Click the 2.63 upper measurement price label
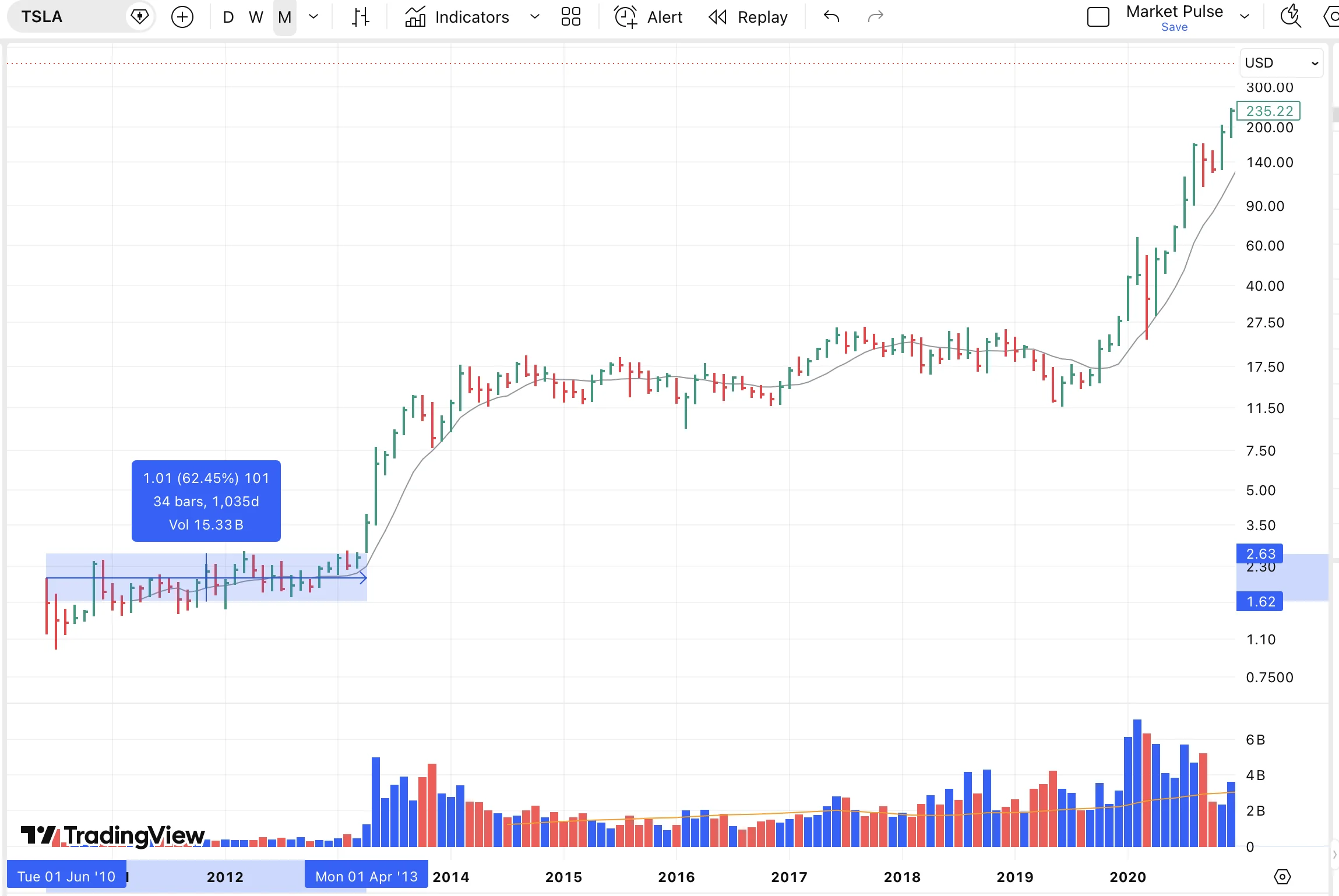This screenshot has height=896, width=1339. click(1260, 553)
